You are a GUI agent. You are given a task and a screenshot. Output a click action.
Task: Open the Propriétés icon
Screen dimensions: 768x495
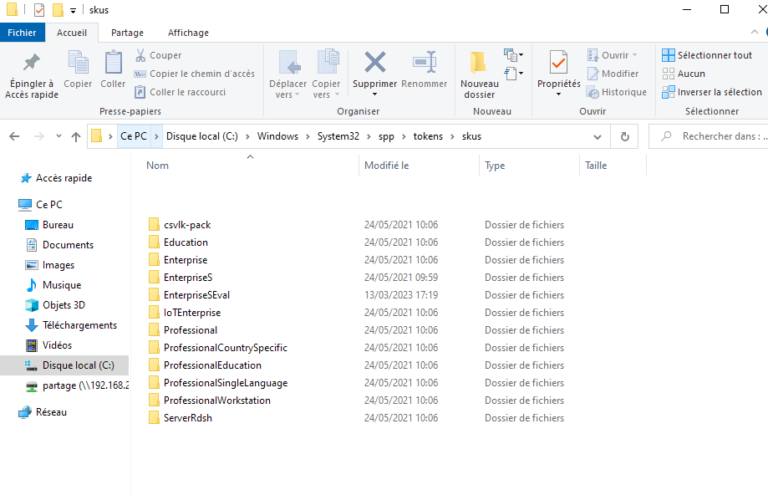click(x=558, y=64)
